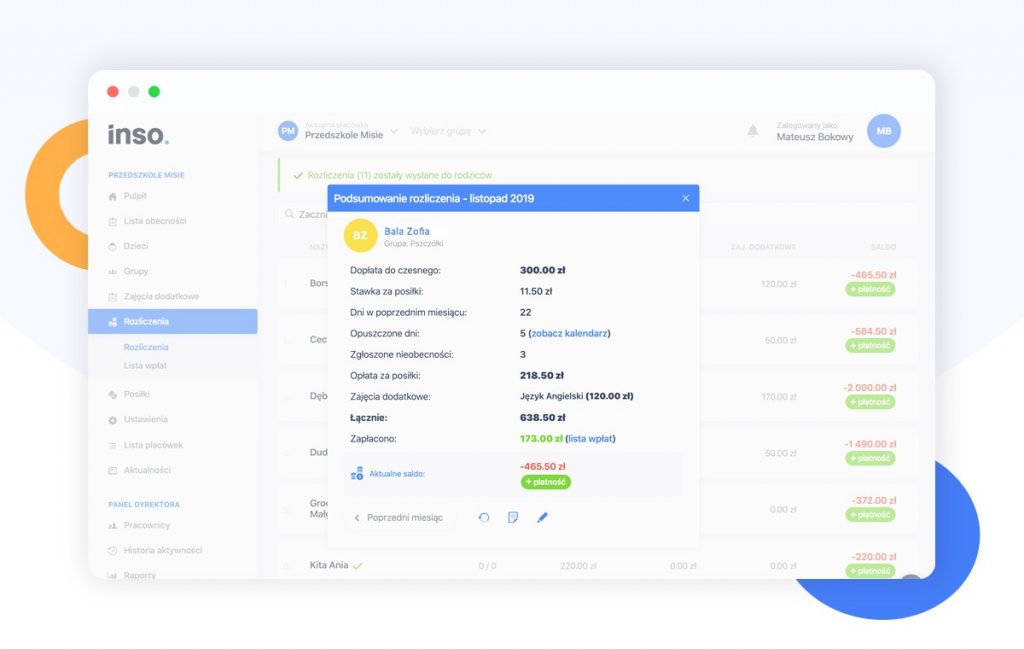This screenshot has height=649, width=1024.
Task: Click the PM facility badge icon
Action: point(288,131)
